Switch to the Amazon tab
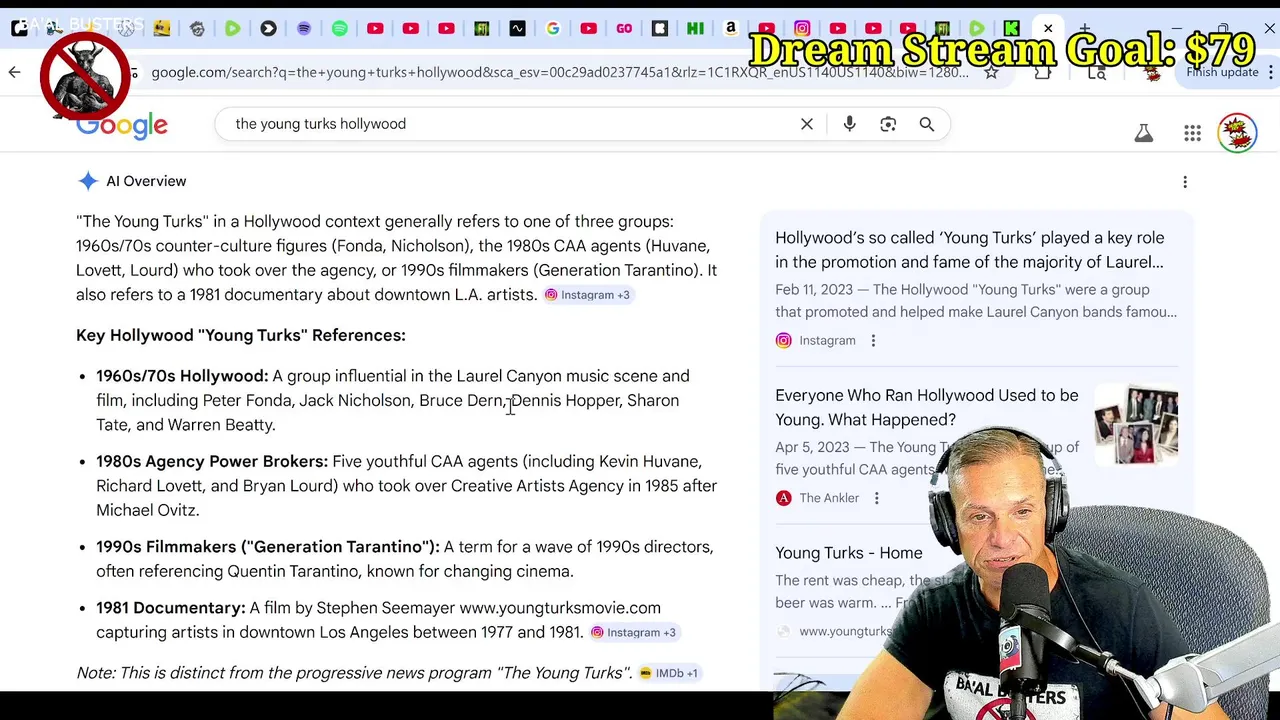The image size is (1280, 720). (731, 29)
